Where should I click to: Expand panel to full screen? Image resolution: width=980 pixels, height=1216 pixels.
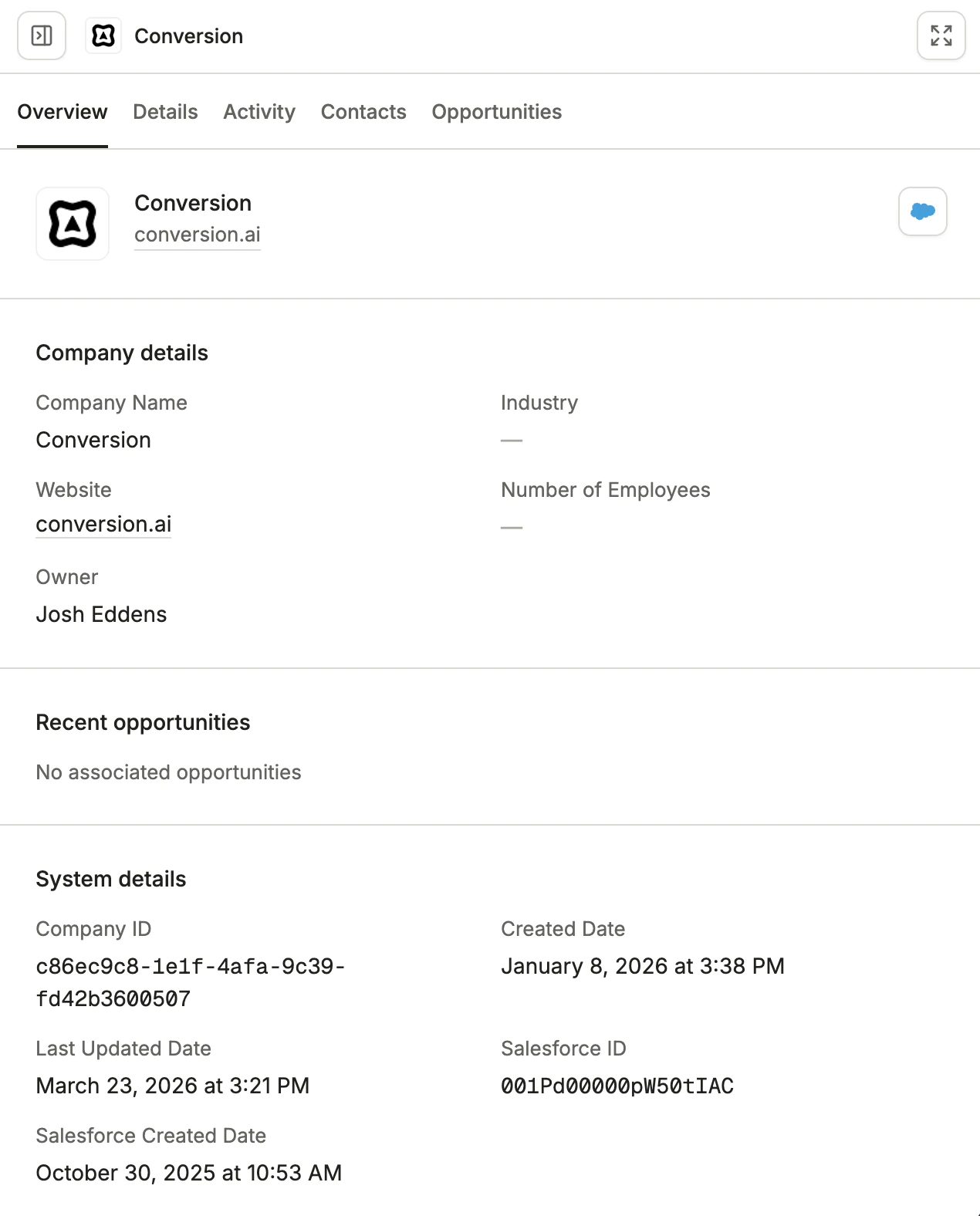941,35
